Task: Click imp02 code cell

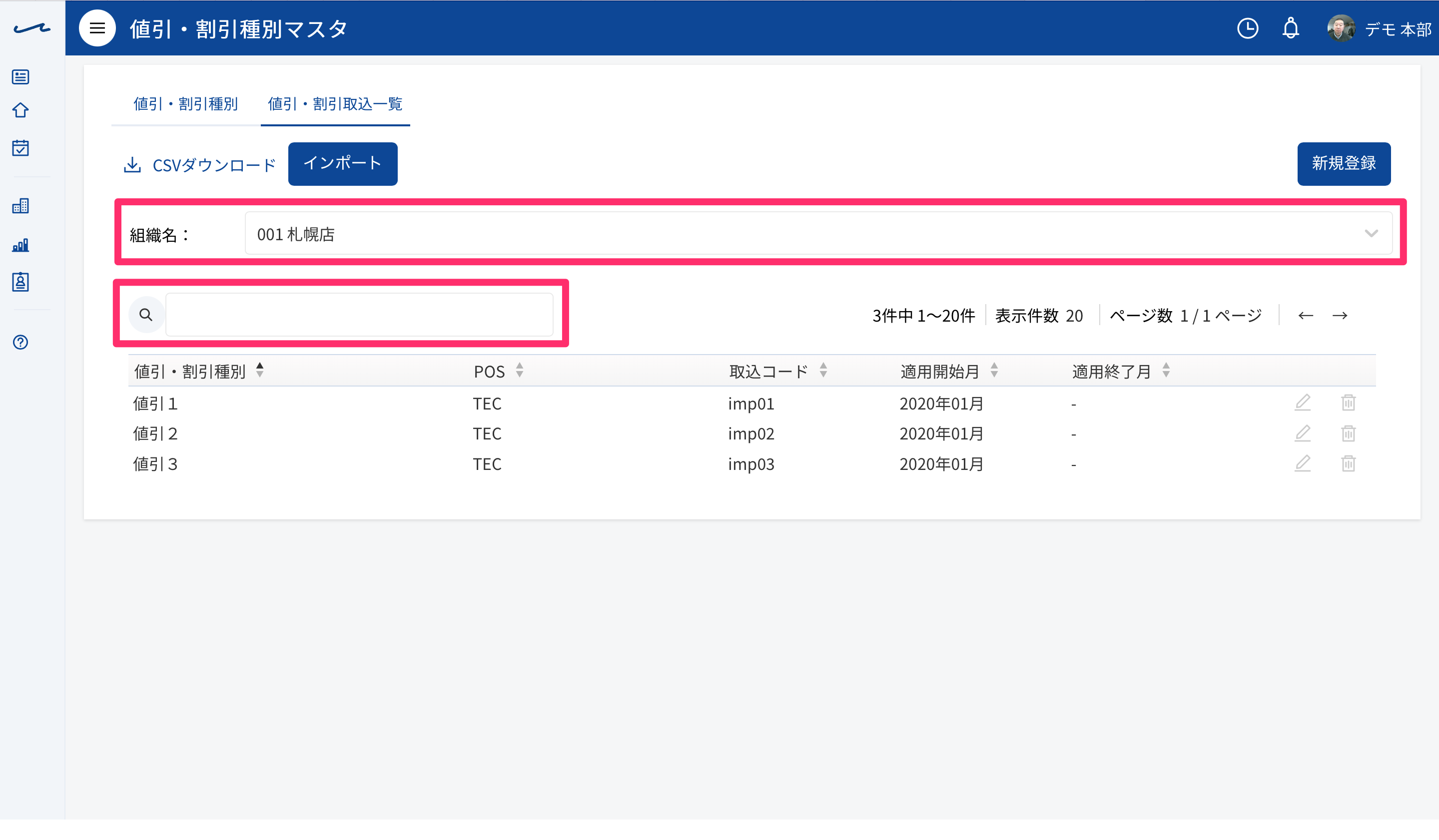Action: pyautogui.click(x=751, y=434)
